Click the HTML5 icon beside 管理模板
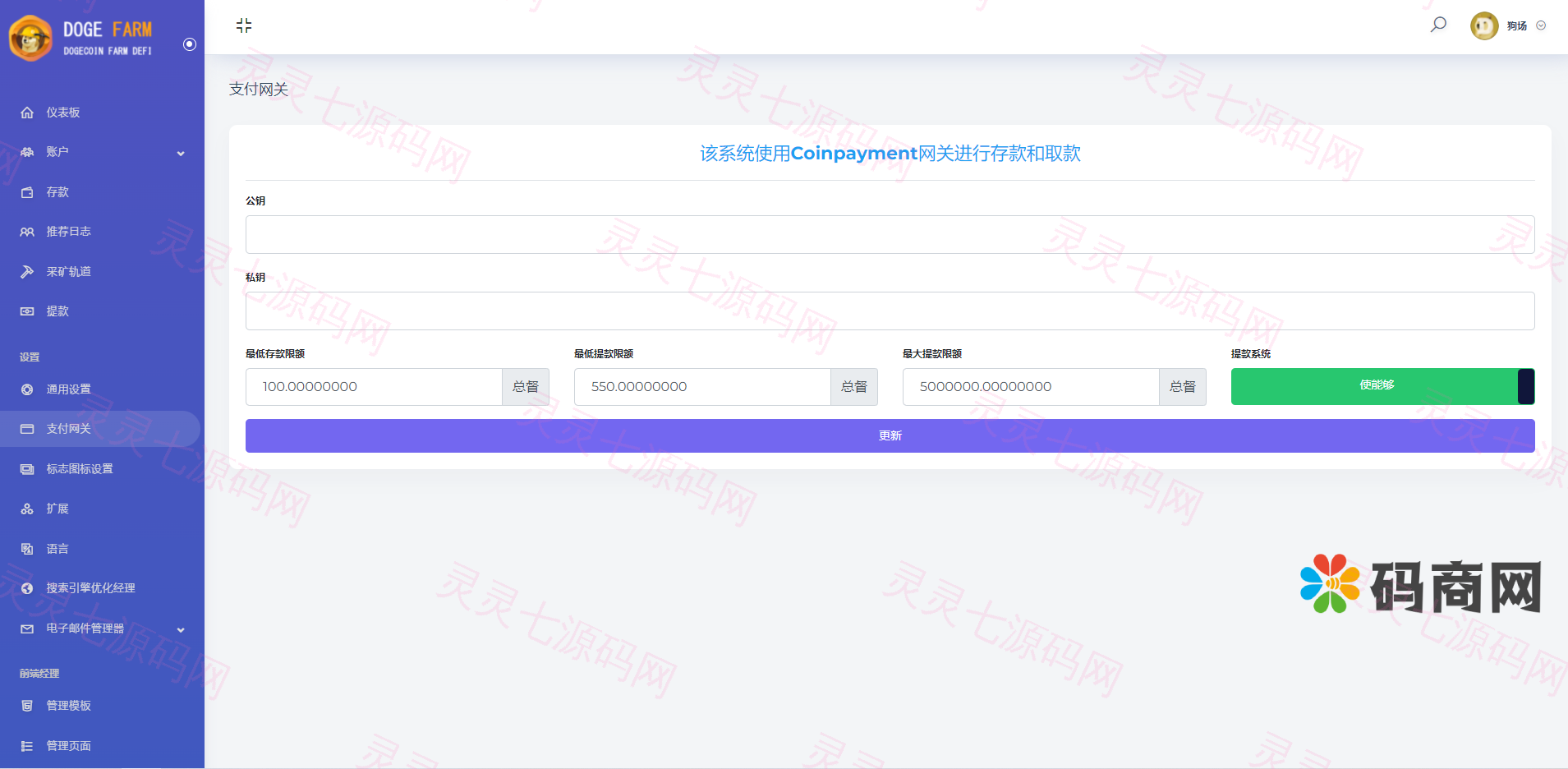This screenshot has width=1568, height=769. [x=27, y=706]
